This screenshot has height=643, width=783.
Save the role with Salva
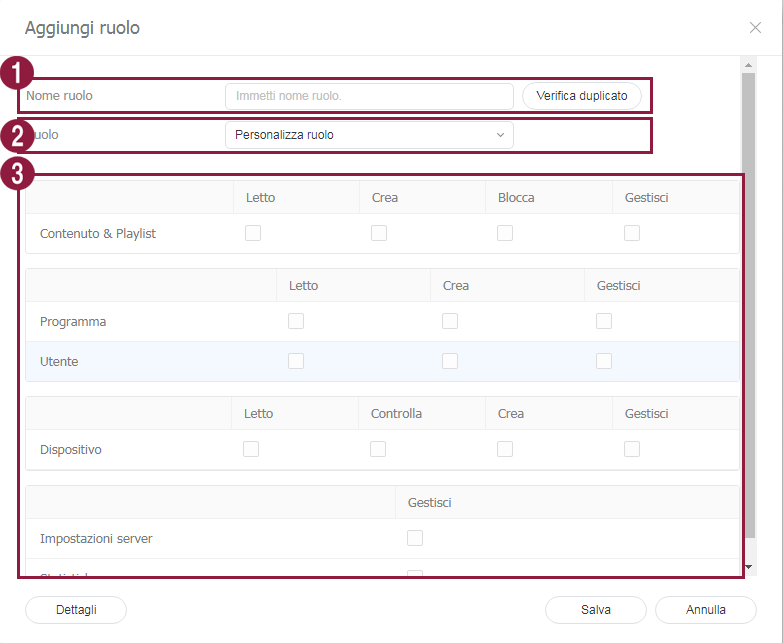point(596,609)
